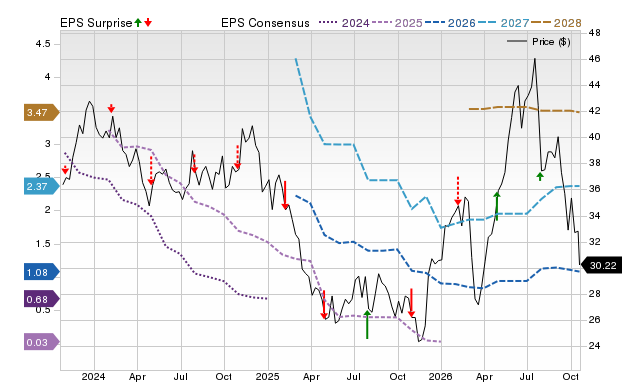Click the green surprise arrow near April 2026
Image resolution: width=640 pixels, height=382 pixels.
(x=497, y=206)
